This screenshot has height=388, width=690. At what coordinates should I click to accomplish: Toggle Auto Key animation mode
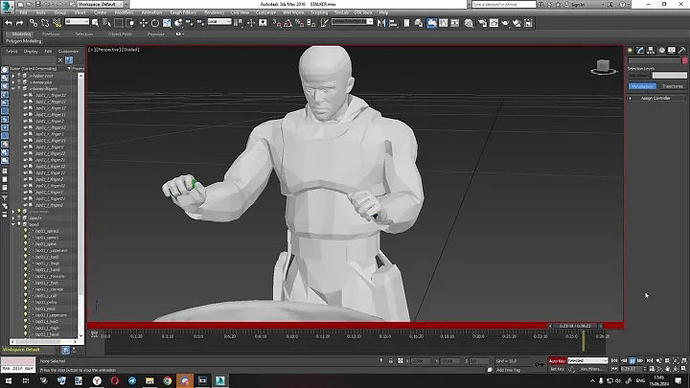(557, 361)
